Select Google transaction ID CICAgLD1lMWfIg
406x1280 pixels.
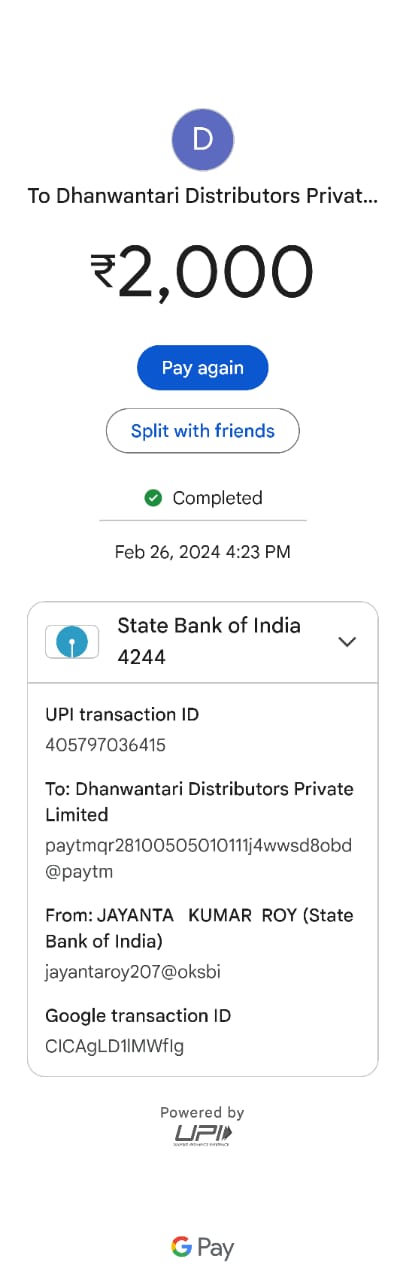point(115,1047)
